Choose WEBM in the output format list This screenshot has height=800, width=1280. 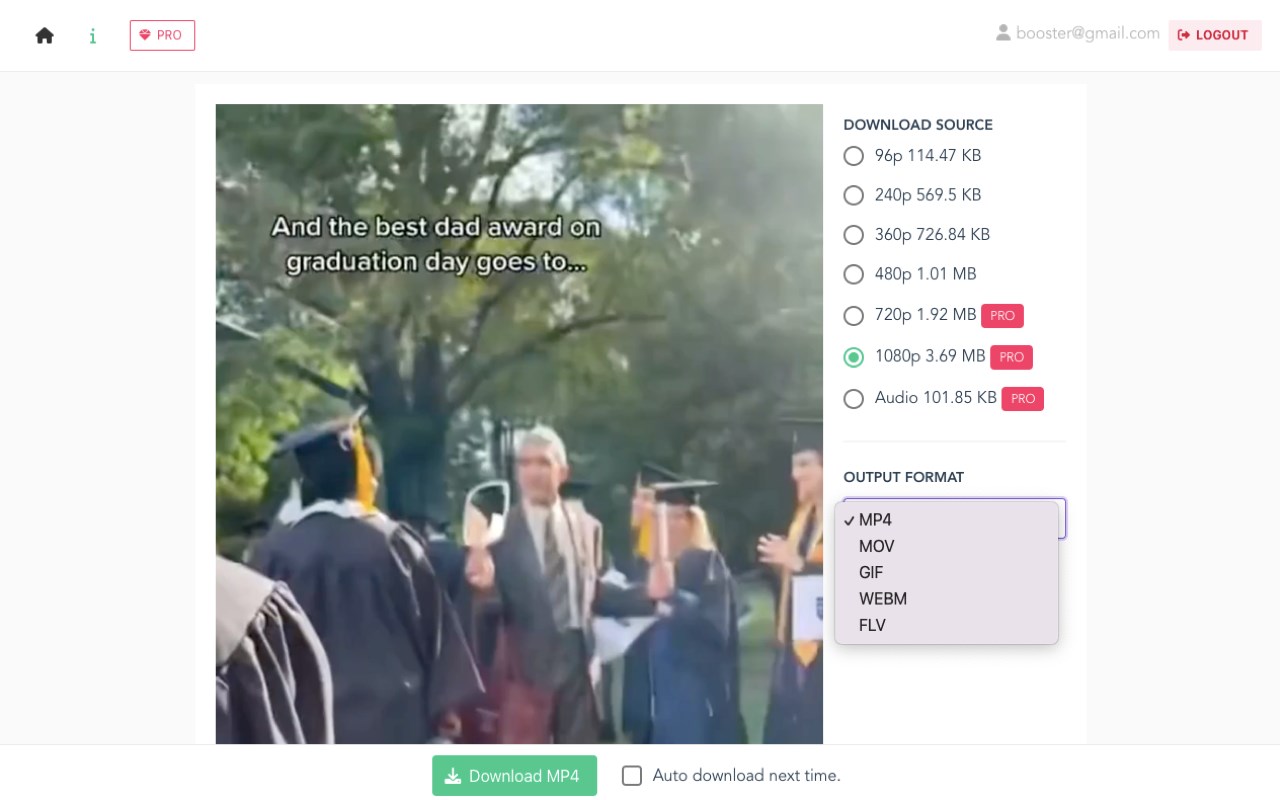pos(946,599)
